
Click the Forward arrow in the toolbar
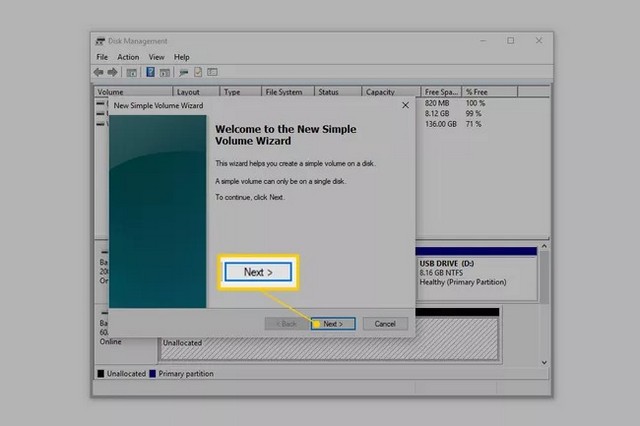click(x=114, y=73)
